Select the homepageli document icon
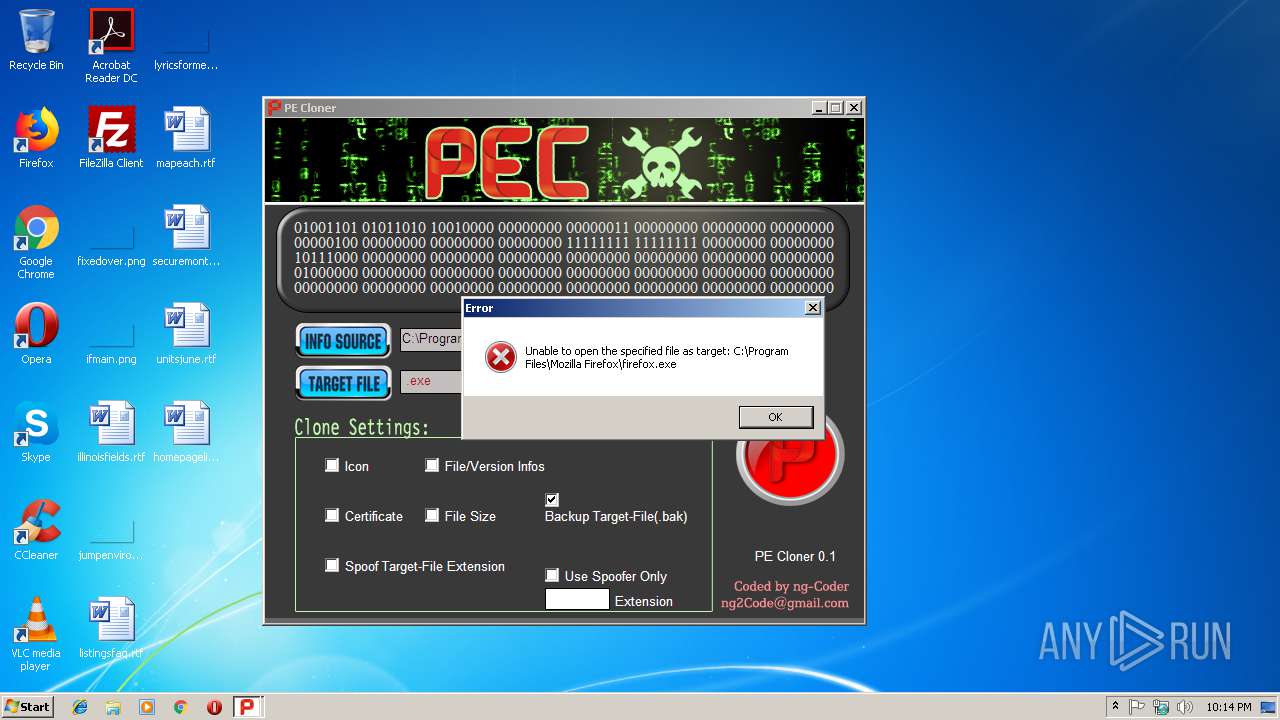The width and height of the screenshot is (1280, 720). [186, 432]
